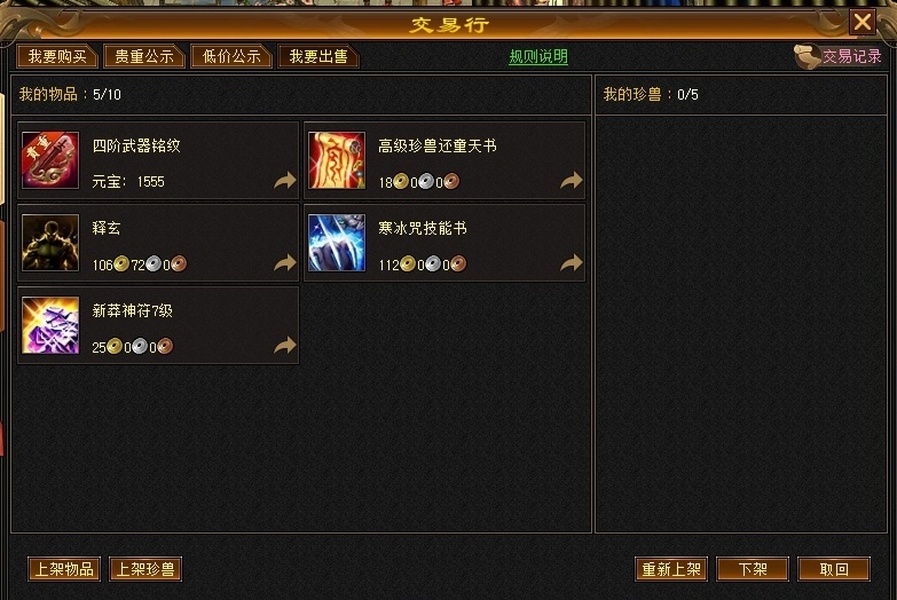Click the 上架珍兽 button
This screenshot has height=600, width=897.
145,569
